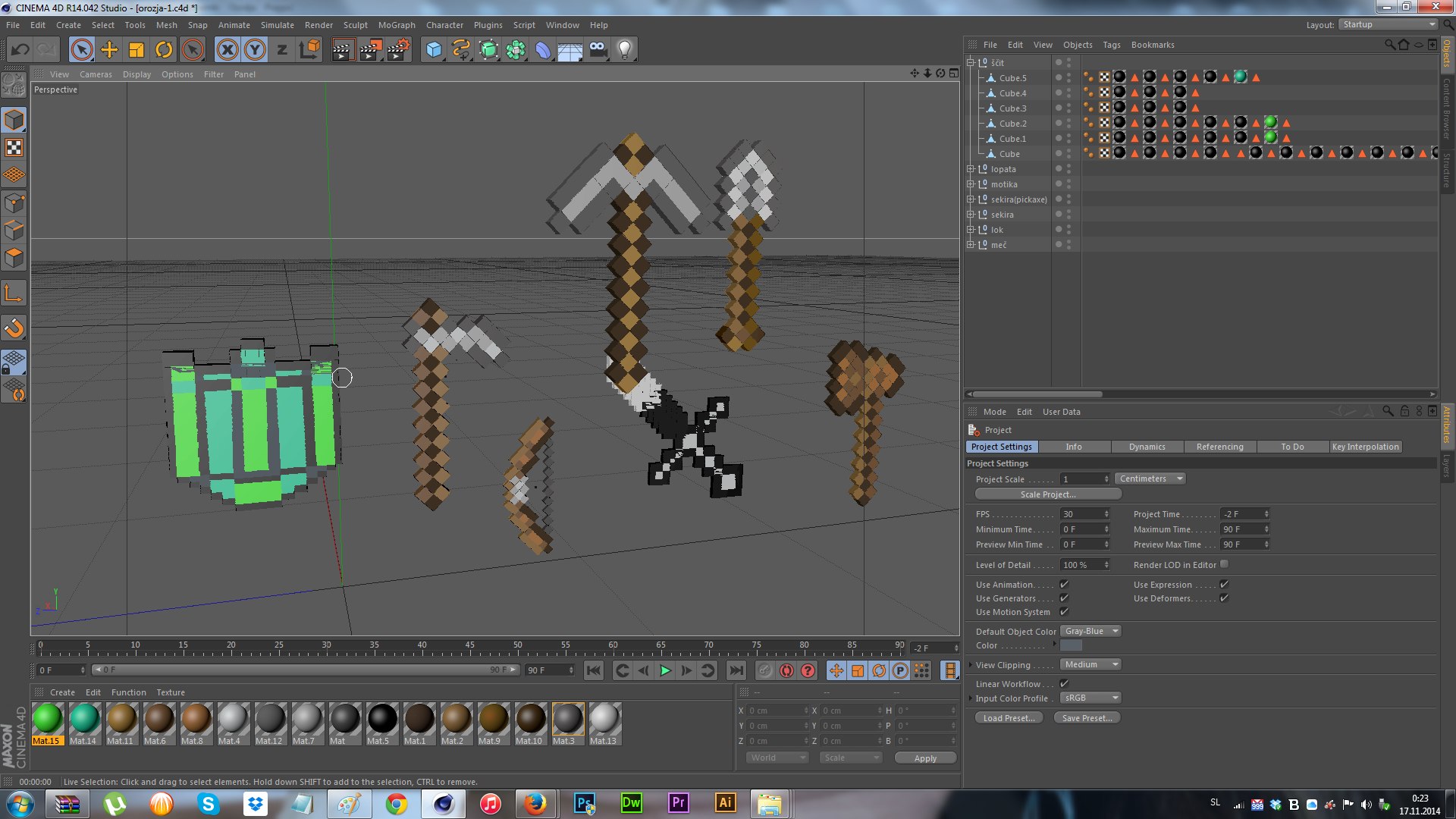The height and width of the screenshot is (819, 1456).
Task: Add a floor environment object
Action: tap(570, 50)
